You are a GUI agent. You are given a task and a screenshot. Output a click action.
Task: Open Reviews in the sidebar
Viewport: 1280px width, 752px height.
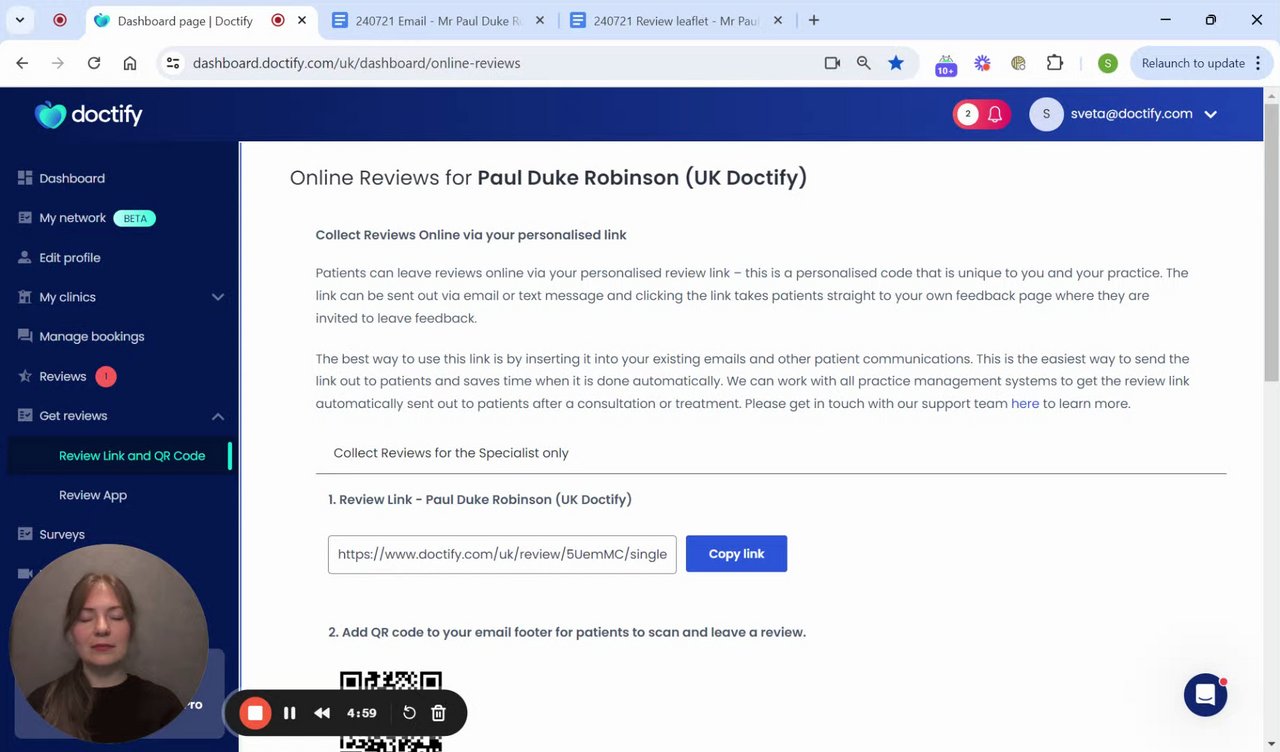pos(63,376)
